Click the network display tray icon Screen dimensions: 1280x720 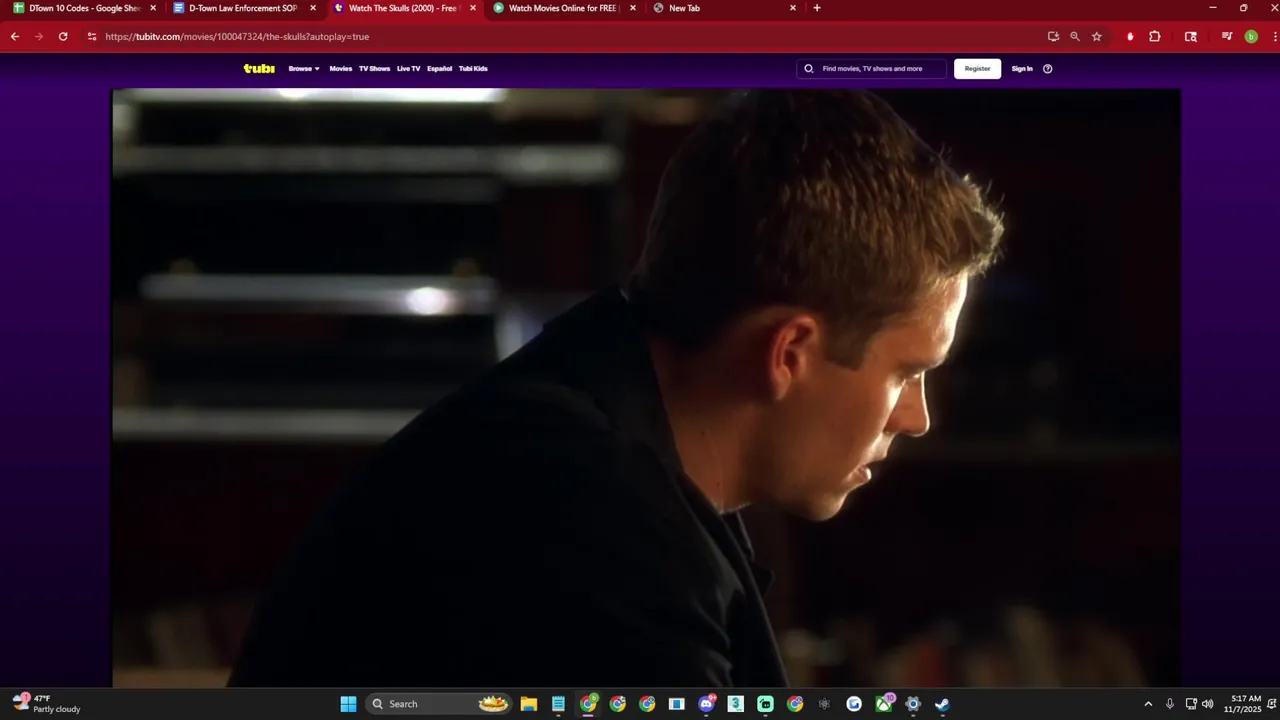[1191, 704]
